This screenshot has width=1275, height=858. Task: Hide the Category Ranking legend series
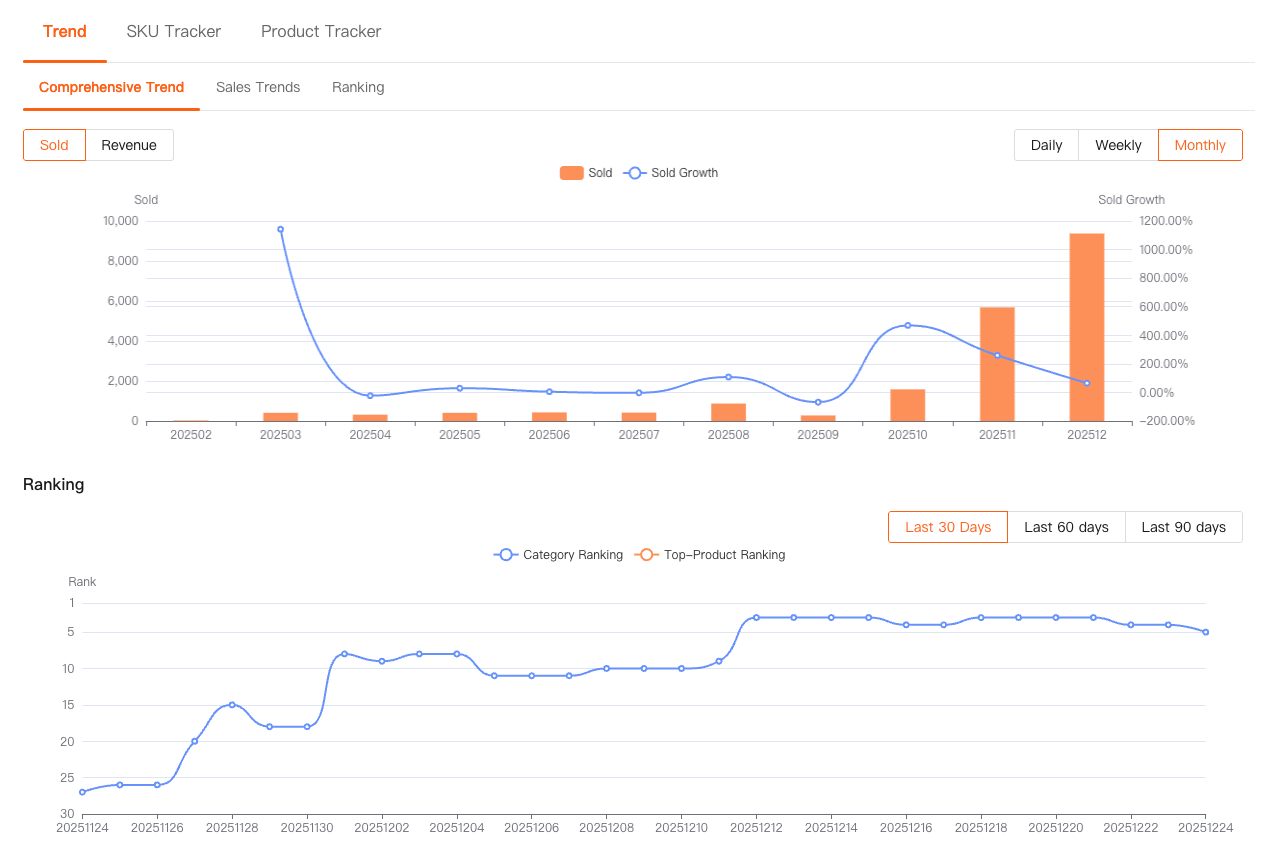[558, 555]
